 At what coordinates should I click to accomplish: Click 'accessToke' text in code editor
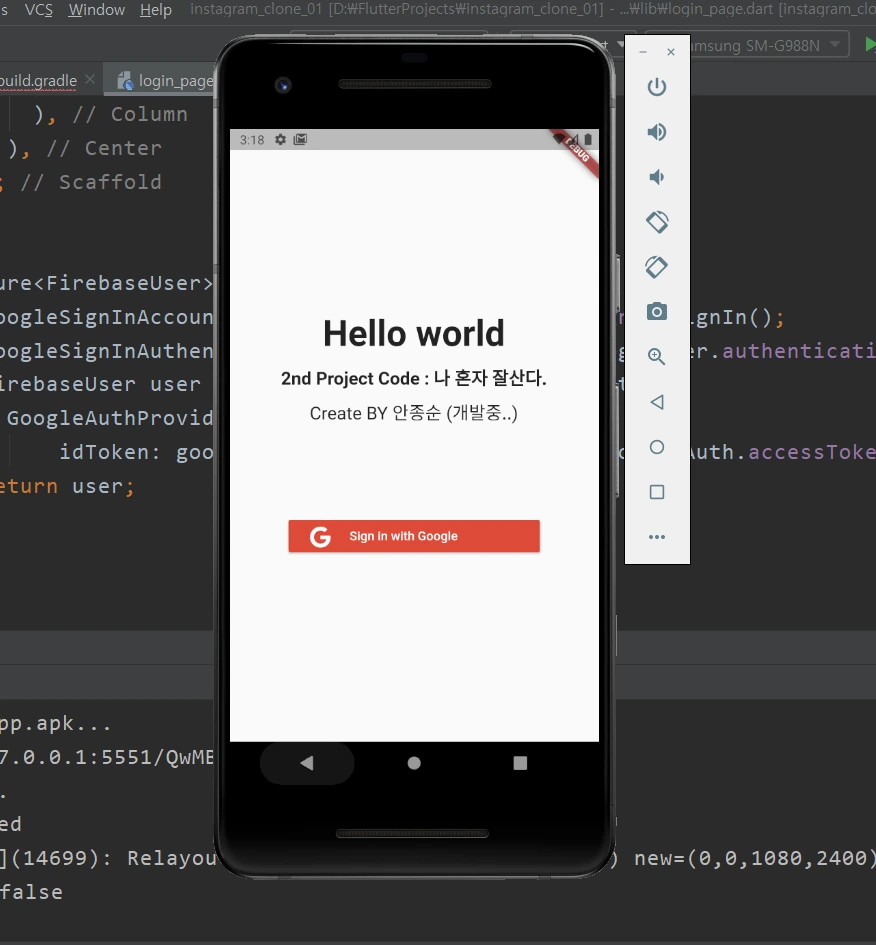(812, 452)
